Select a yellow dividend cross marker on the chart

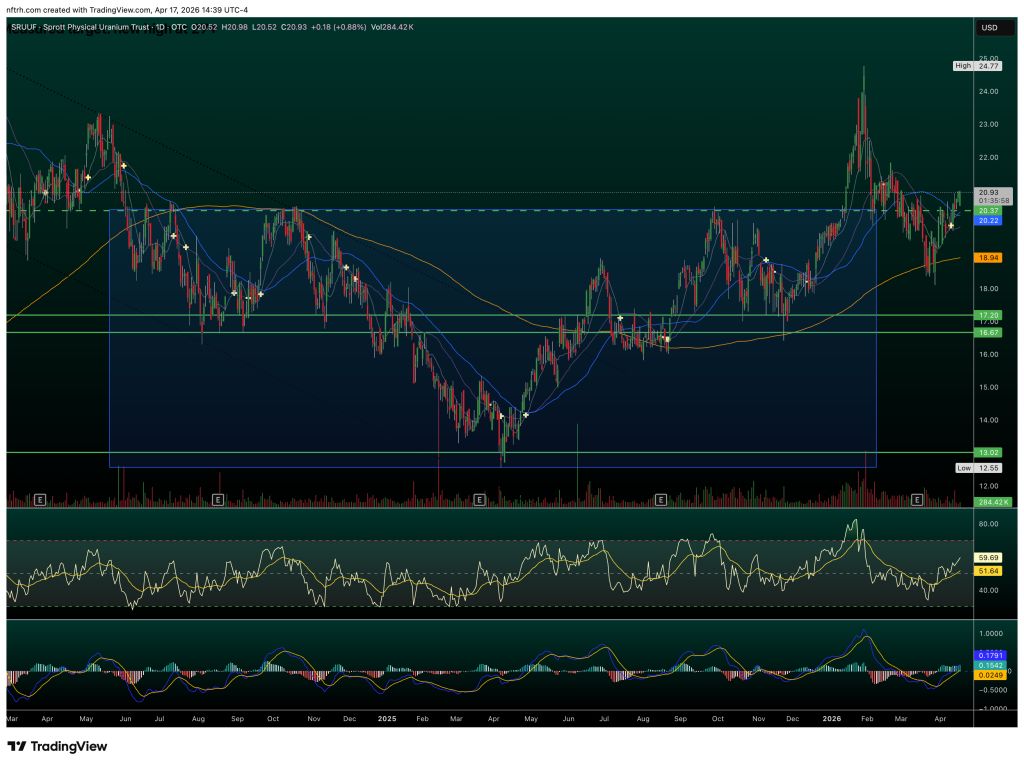click(123, 166)
